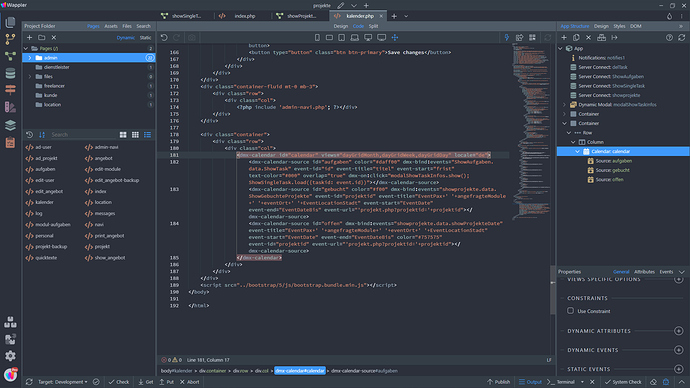
Task: Toggle to Static pages view
Action: pyautogui.click(x=145, y=38)
